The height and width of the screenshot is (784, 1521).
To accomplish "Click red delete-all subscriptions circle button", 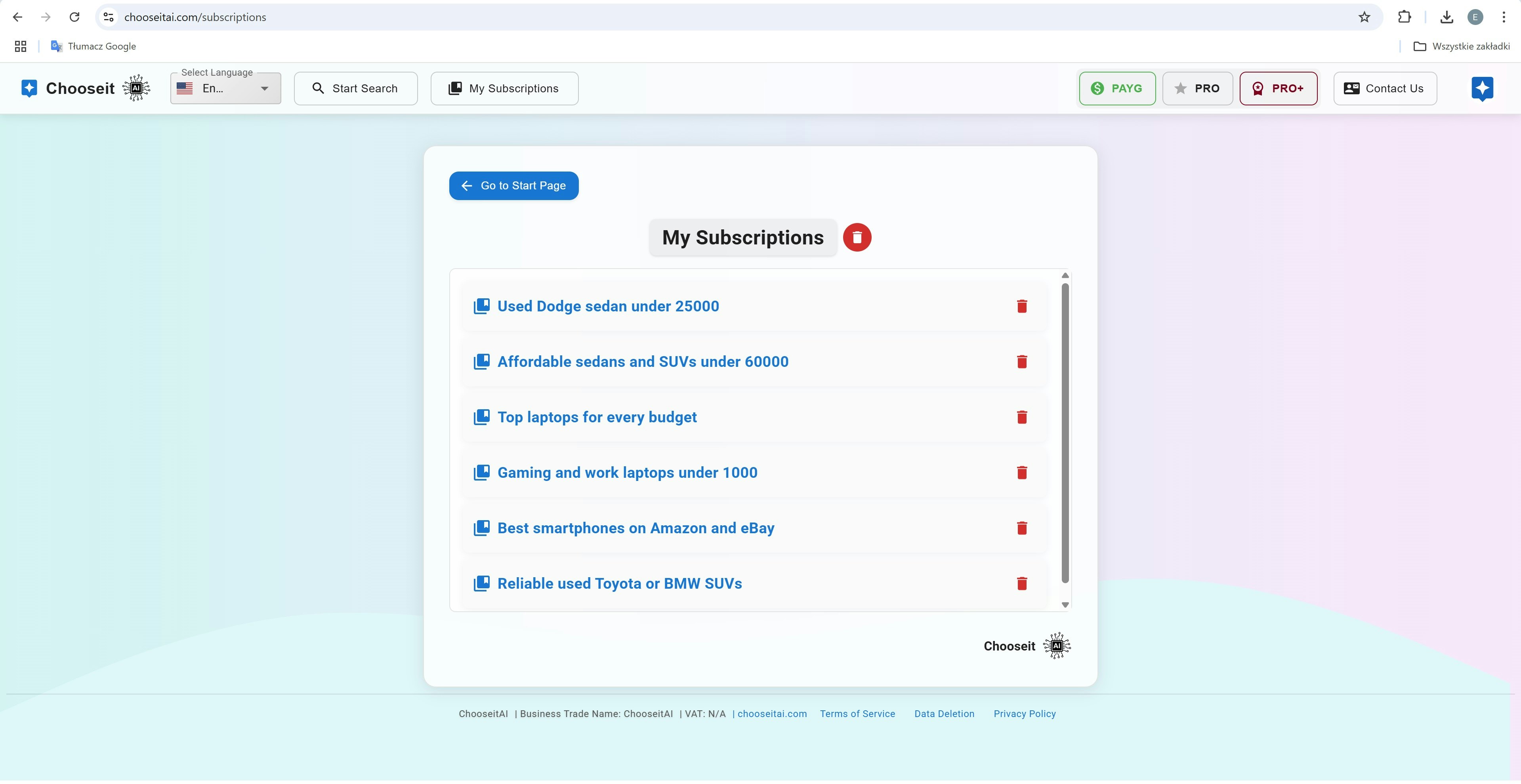I will pos(857,237).
